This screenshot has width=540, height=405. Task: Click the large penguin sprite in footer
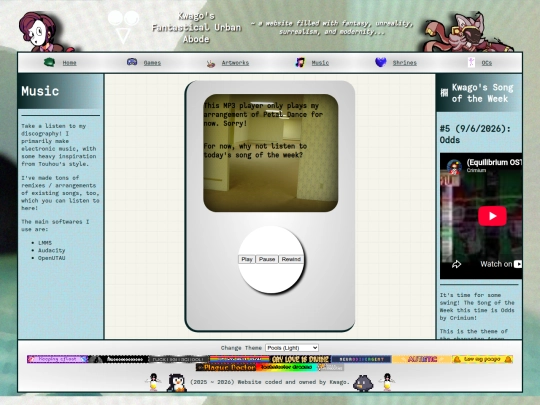[x=177, y=383]
